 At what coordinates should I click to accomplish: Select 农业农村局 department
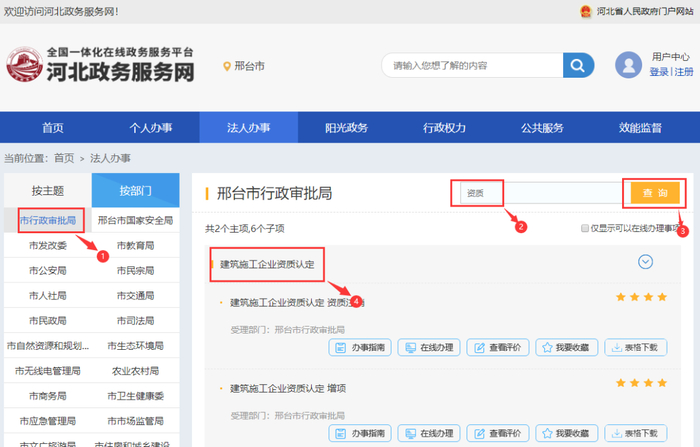click(135, 371)
